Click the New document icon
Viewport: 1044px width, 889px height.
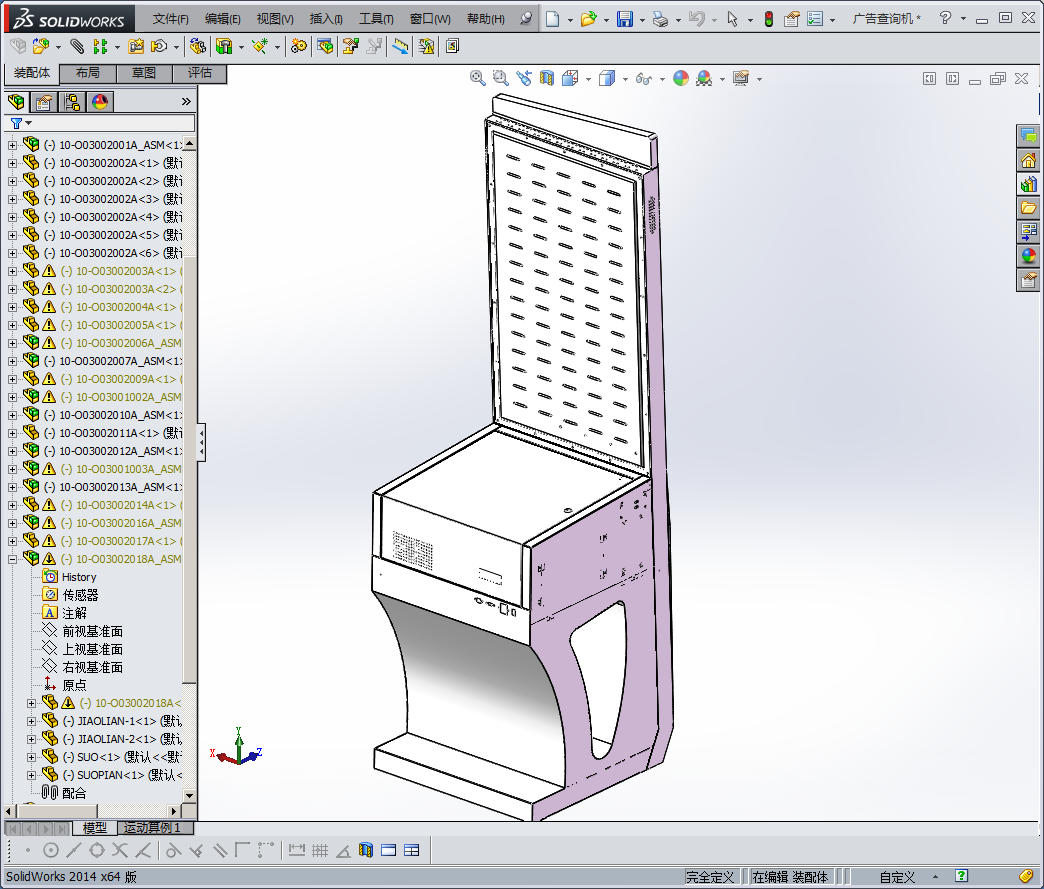(x=552, y=19)
